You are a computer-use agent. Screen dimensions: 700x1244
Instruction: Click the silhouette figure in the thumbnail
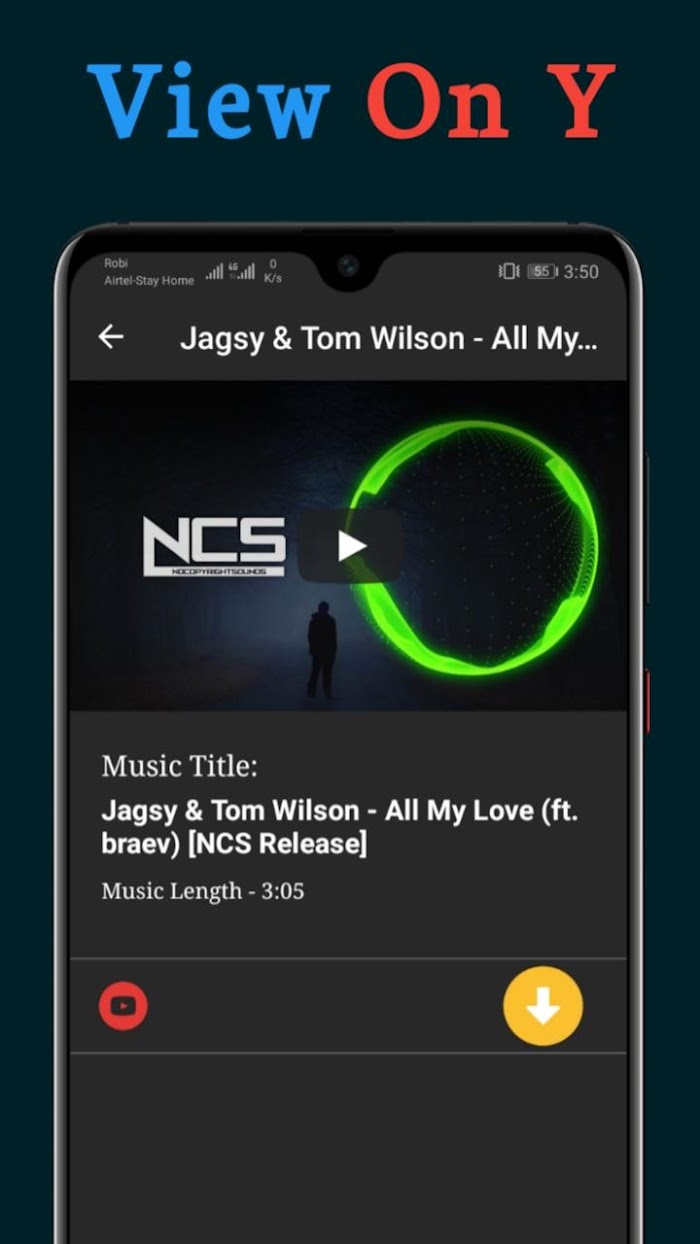(x=321, y=649)
